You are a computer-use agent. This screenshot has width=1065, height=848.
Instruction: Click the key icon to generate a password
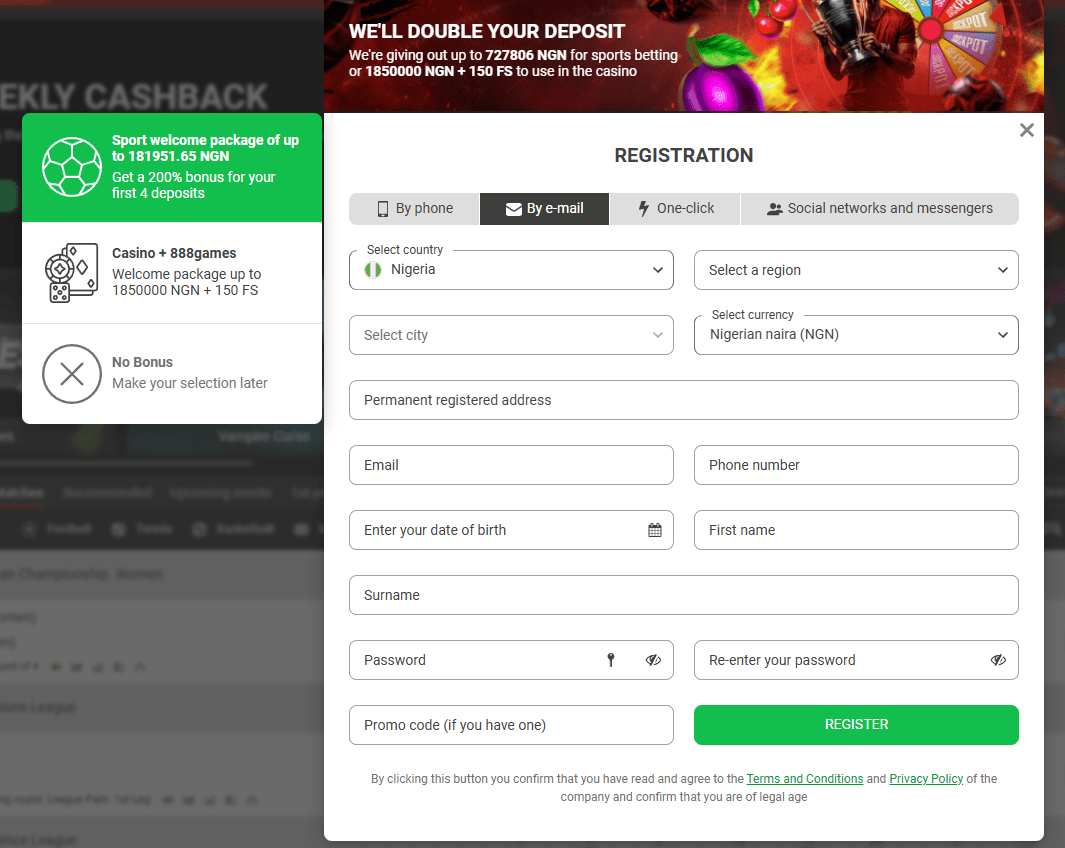610,660
